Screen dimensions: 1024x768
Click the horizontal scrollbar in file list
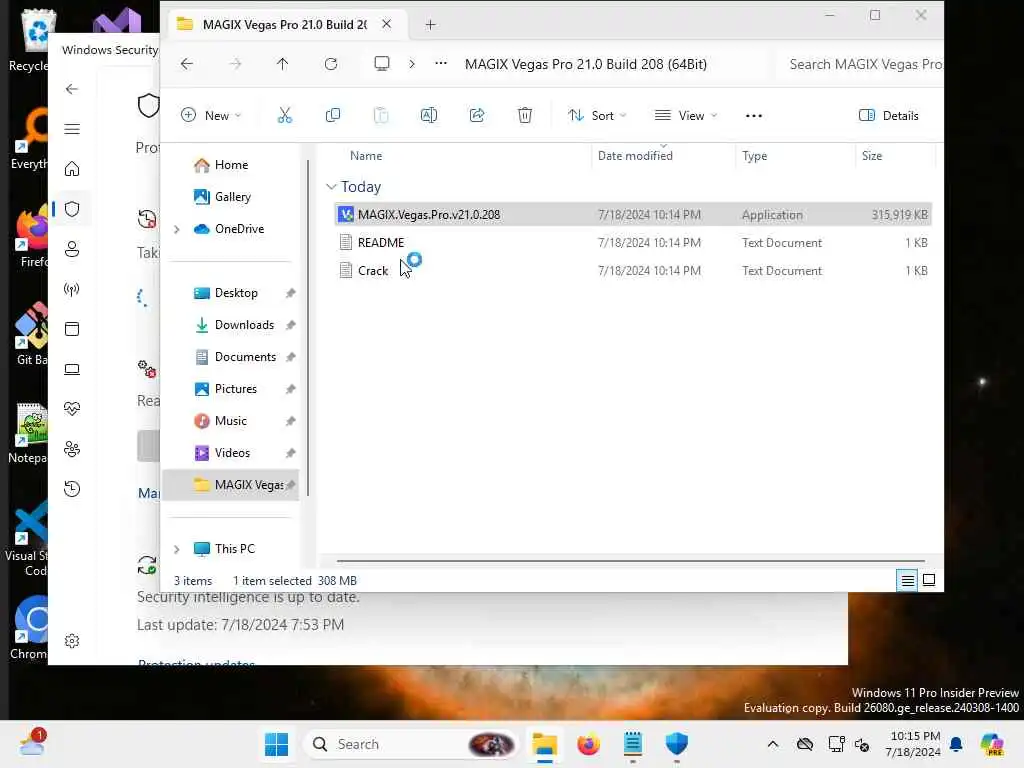(x=630, y=560)
